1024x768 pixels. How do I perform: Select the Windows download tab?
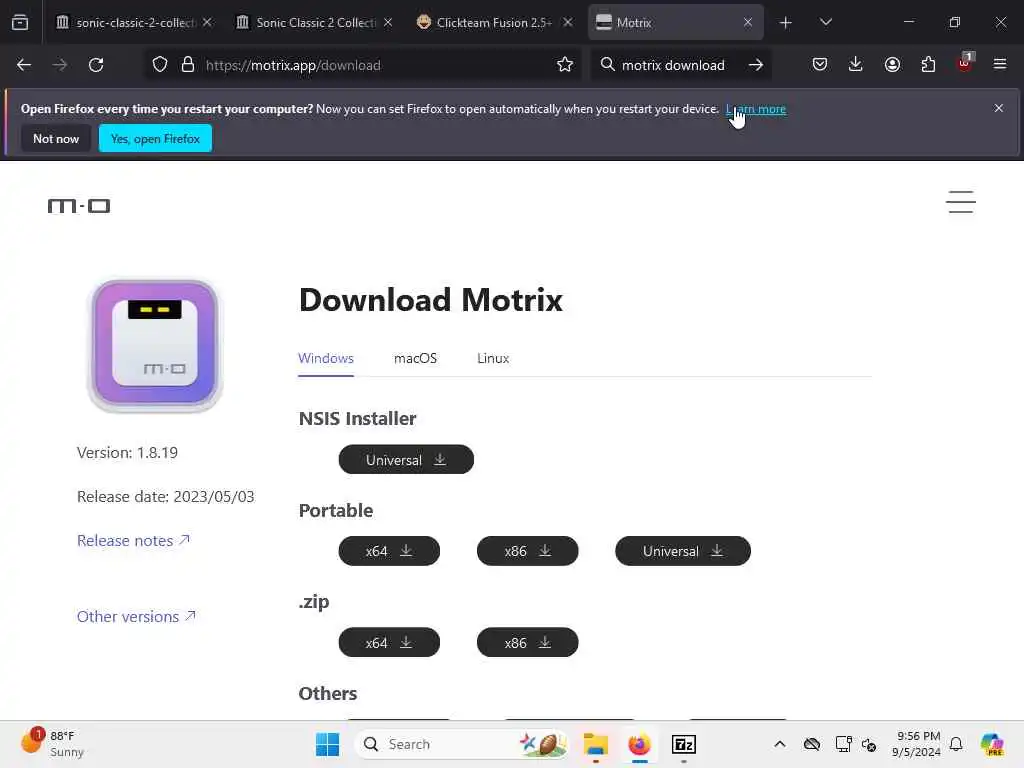(x=326, y=358)
